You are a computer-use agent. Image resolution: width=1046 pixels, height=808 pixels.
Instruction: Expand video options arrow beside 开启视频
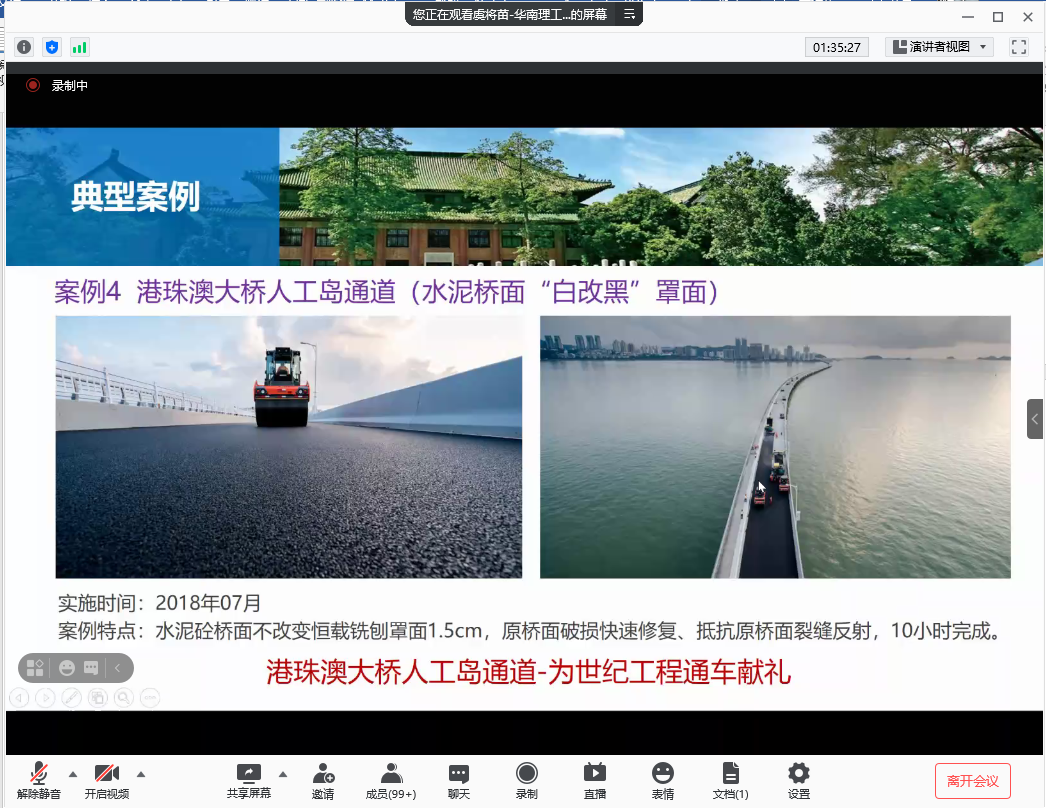click(141, 774)
